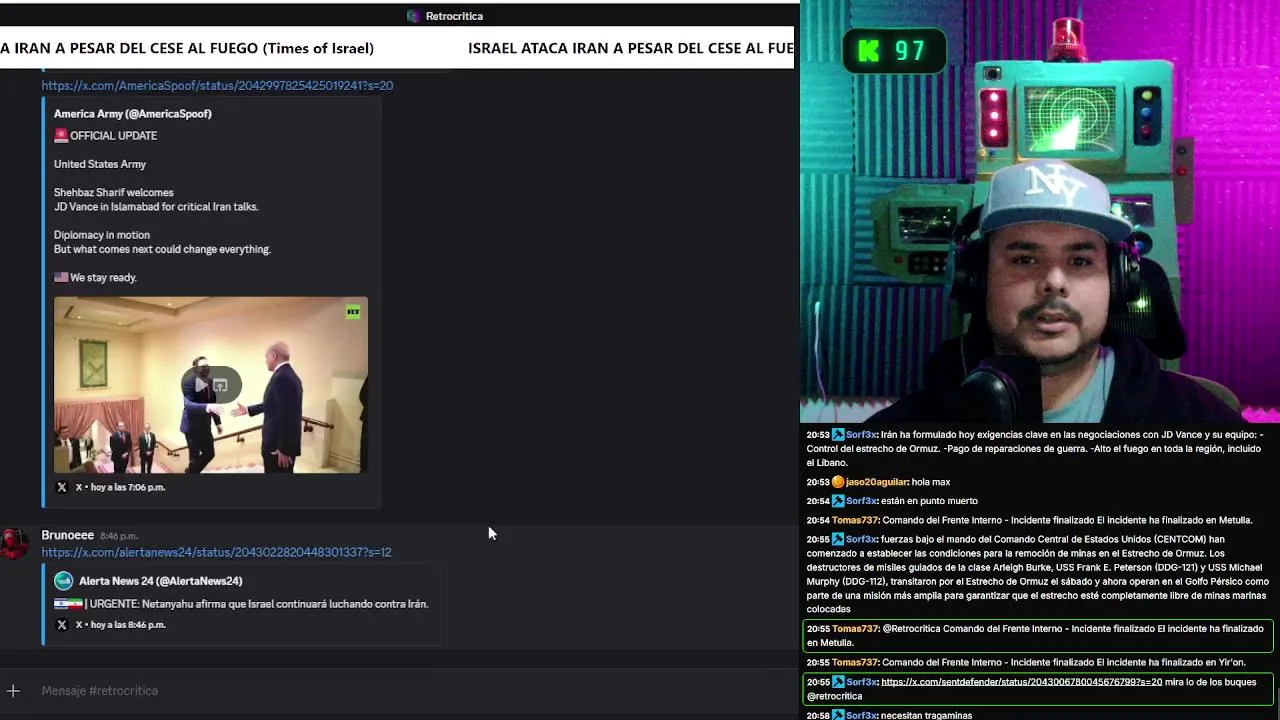Click the X logo under the America Army embed

coord(62,487)
